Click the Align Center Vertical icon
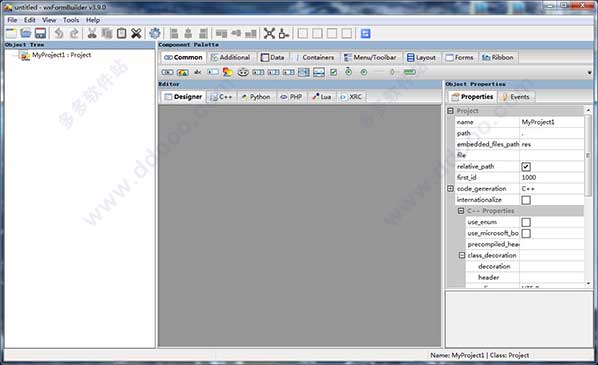Image resolution: width=598 pixels, height=365 pixels. 236,33
